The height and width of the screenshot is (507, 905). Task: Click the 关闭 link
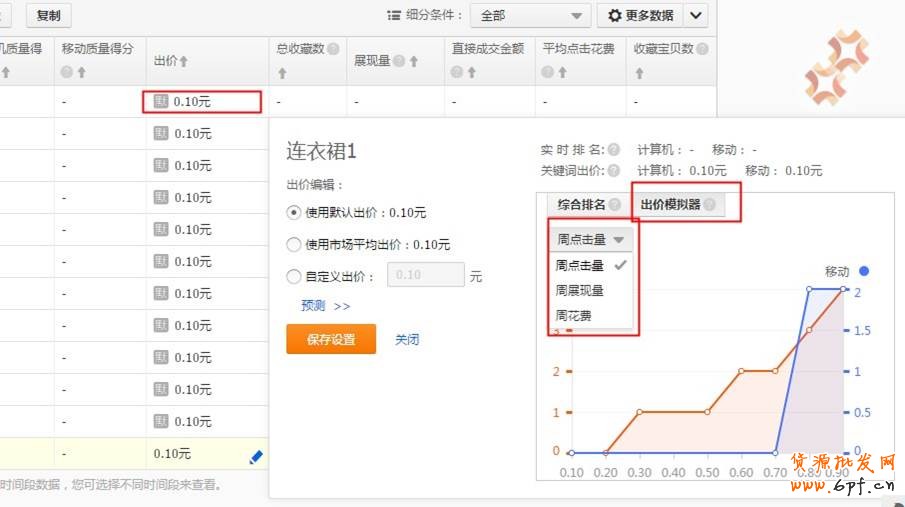pos(407,340)
